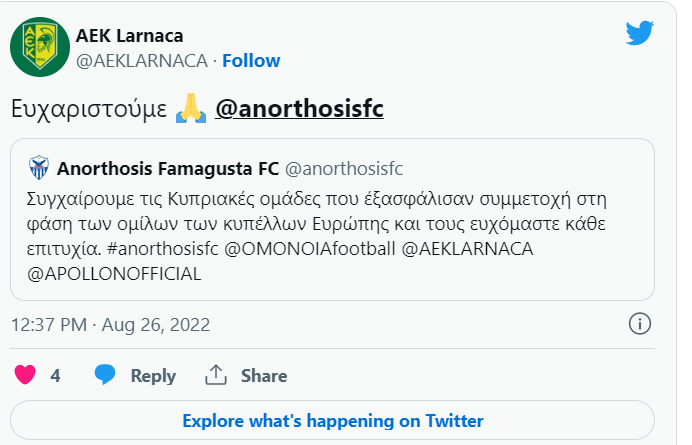Click the Anorthosis Famagusta crest icon
The height and width of the screenshot is (445, 692).
[39, 168]
